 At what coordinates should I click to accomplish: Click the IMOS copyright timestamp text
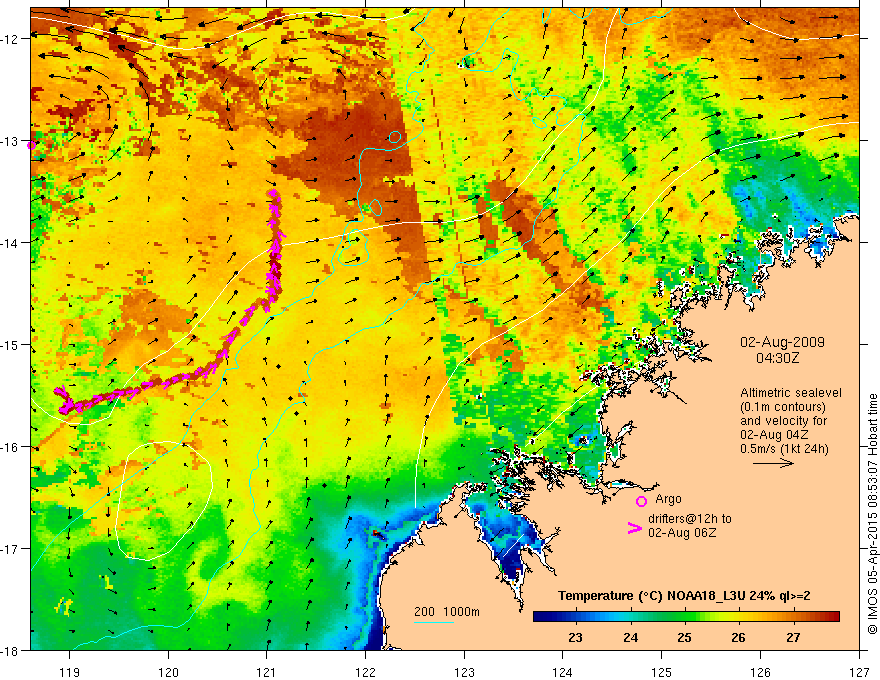coord(872,514)
